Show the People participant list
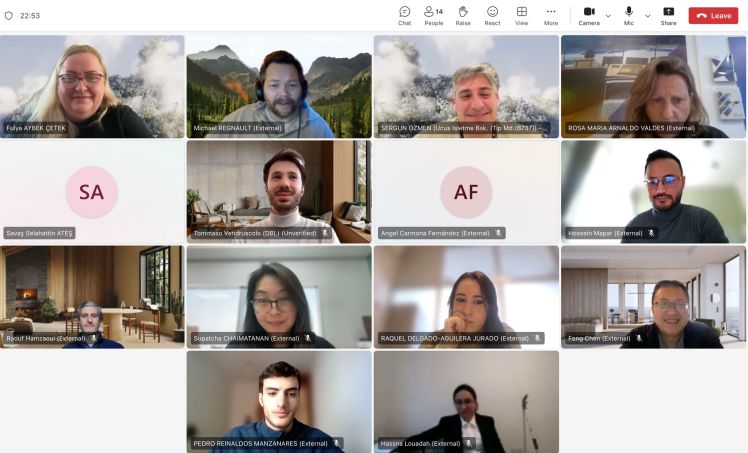Viewport: 748px width, 453px height. click(433, 15)
